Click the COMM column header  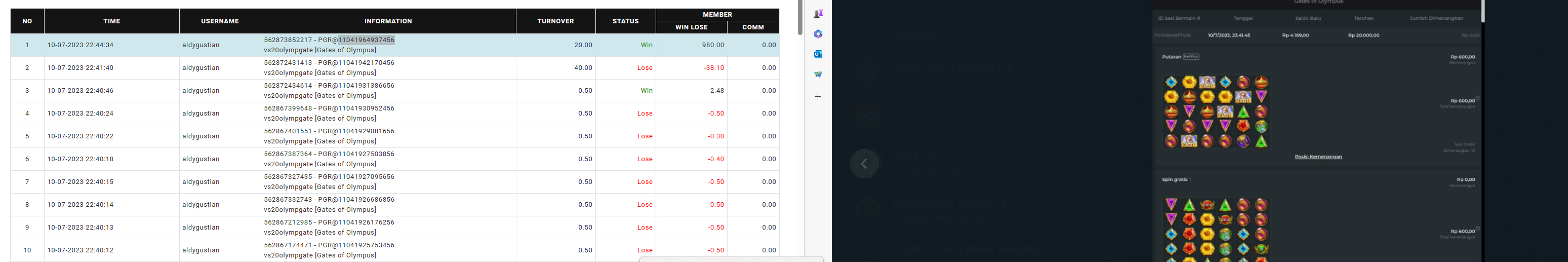753,27
